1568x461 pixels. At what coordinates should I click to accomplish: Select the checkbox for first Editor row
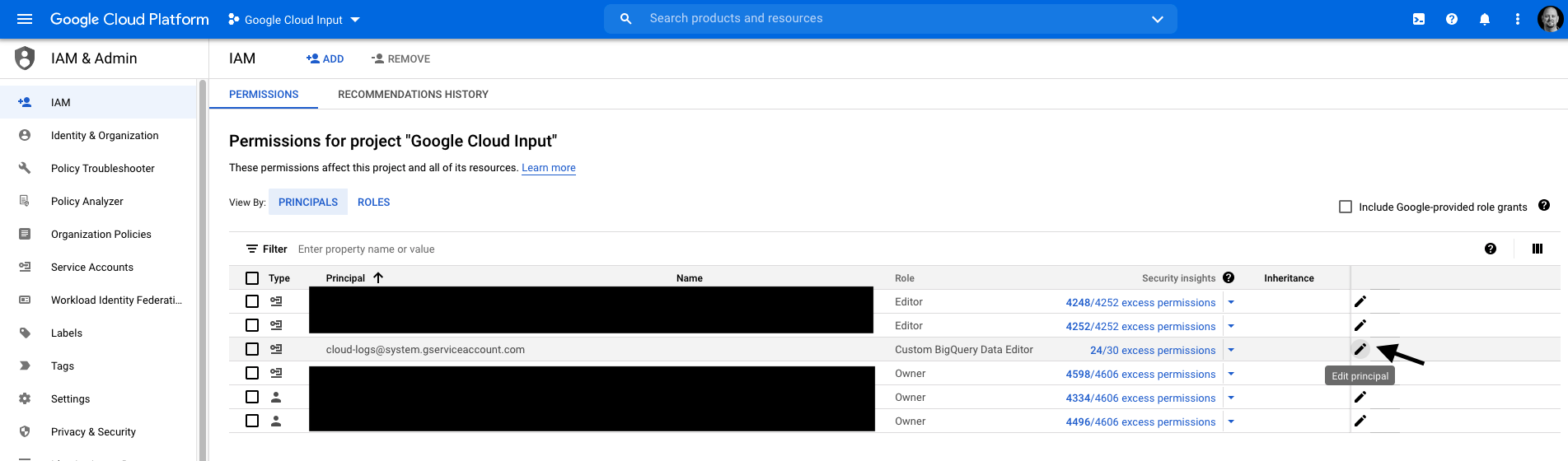pyautogui.click(x=252, y=301)
